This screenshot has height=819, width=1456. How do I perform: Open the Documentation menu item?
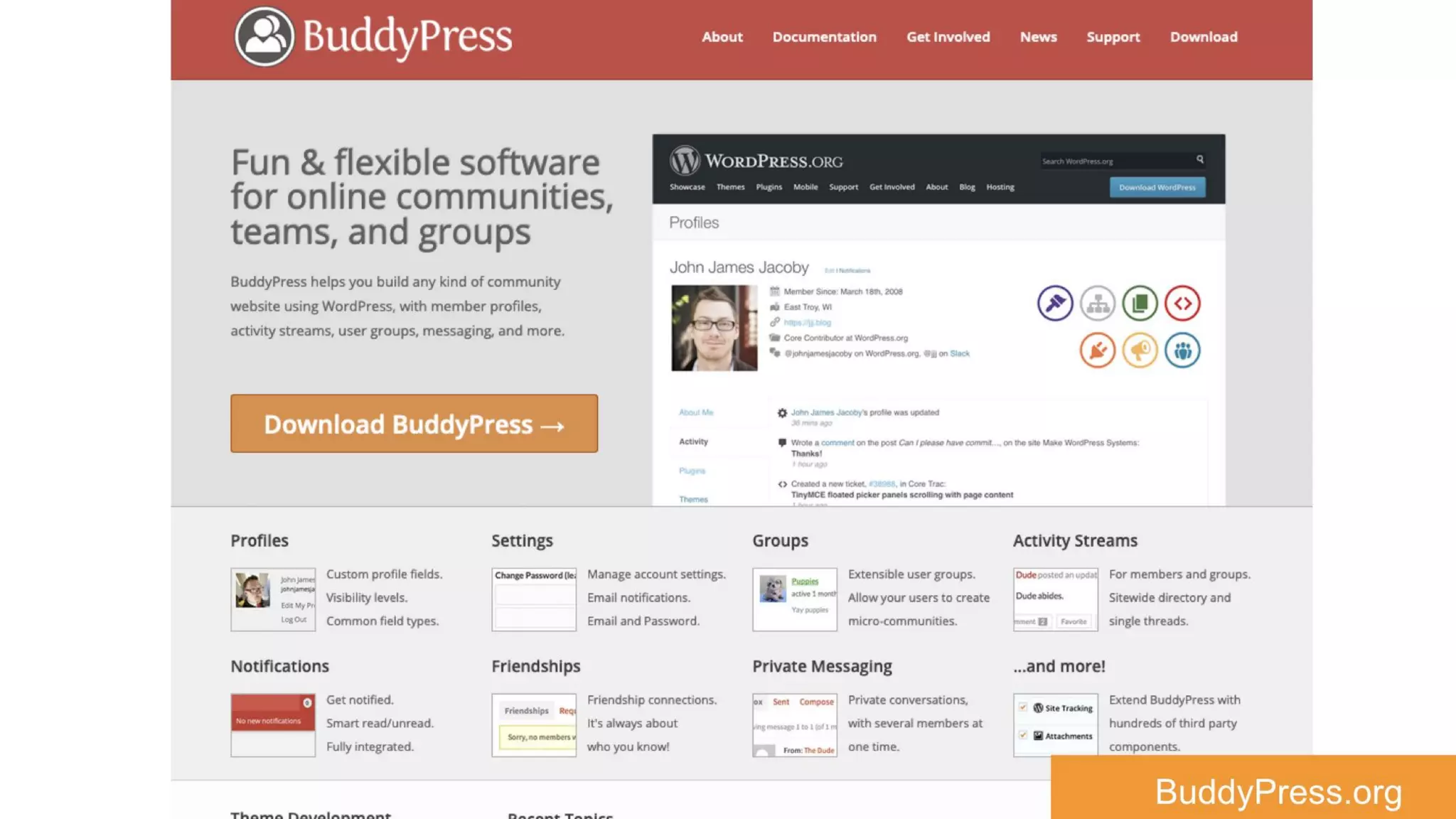824,37
